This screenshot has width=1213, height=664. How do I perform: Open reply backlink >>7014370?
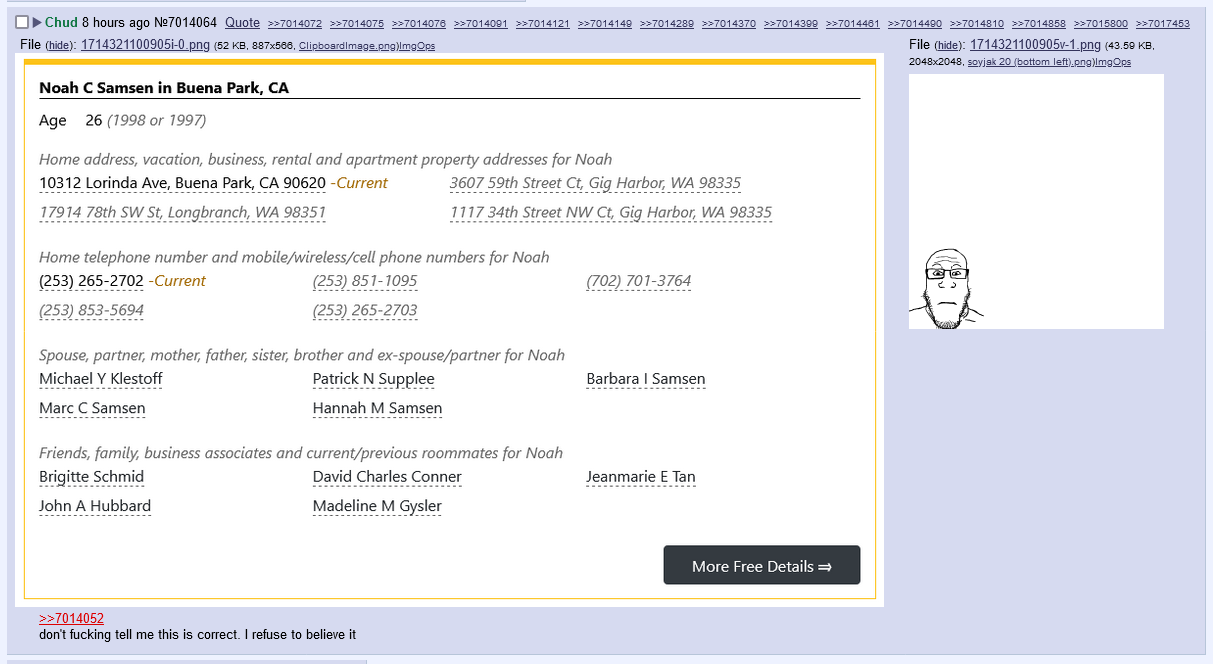click(x=729, y=23)
